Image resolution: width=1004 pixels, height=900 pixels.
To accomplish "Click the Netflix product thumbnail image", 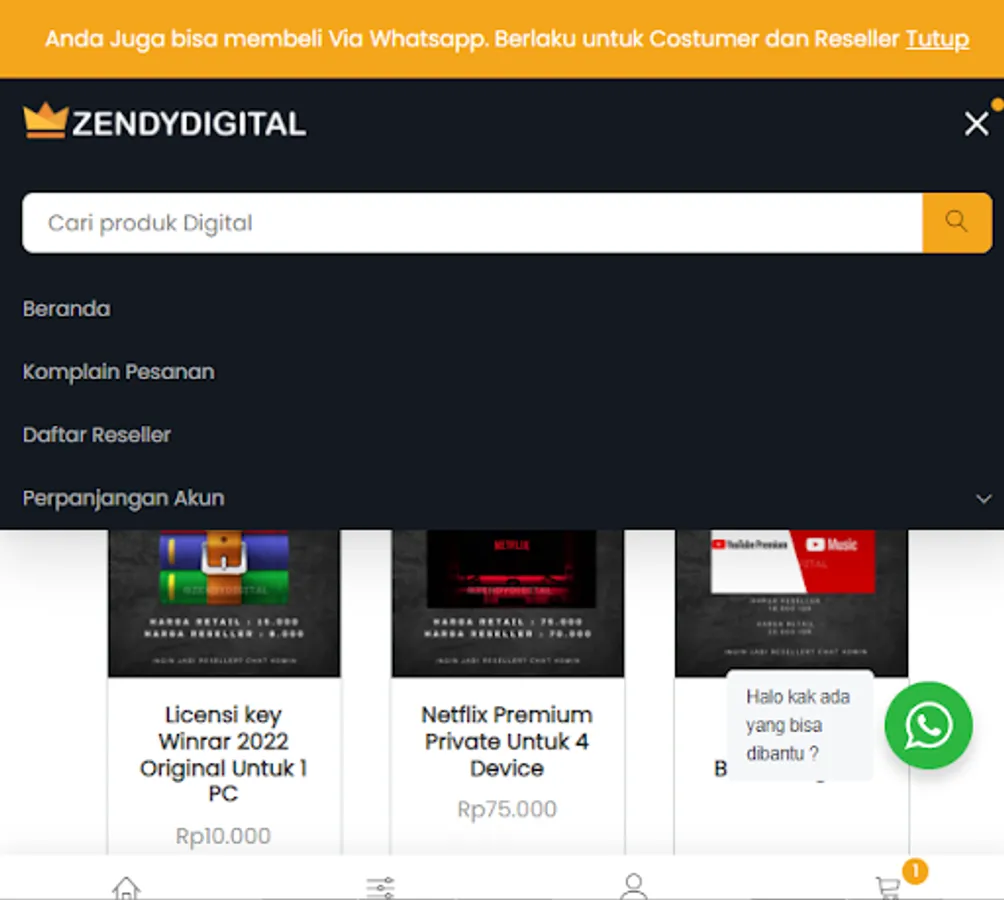I will (508, 602).
